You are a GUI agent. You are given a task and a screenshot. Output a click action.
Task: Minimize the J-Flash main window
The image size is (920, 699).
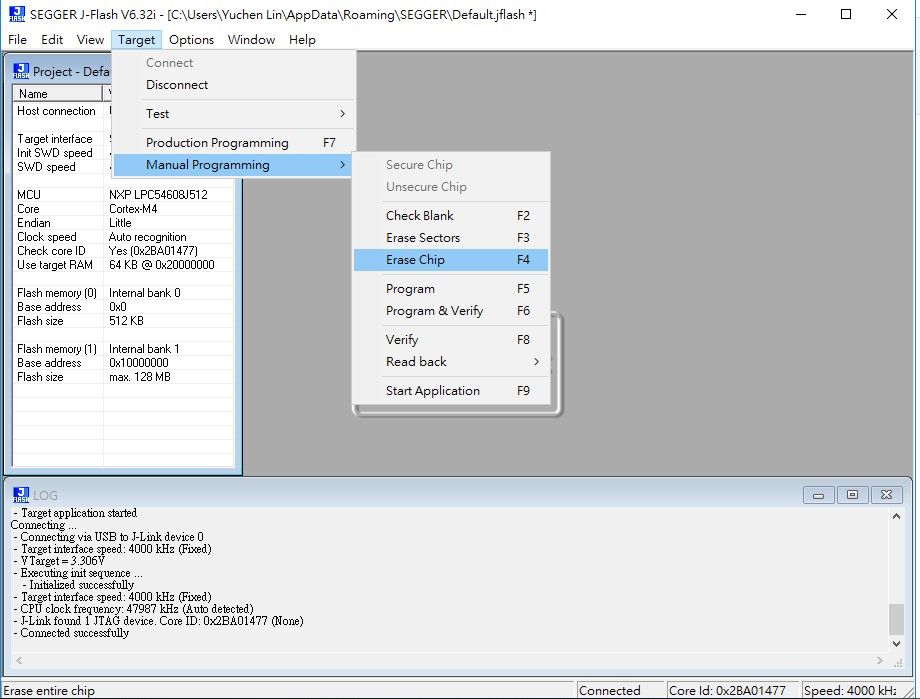[x=800, y=14]
